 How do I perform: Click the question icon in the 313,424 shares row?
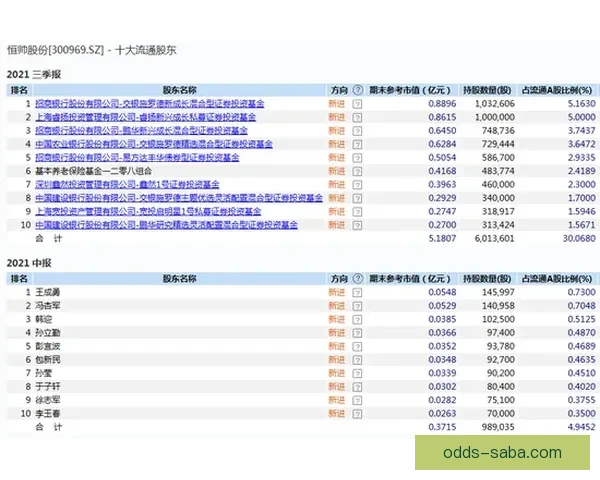click(357, 225)
